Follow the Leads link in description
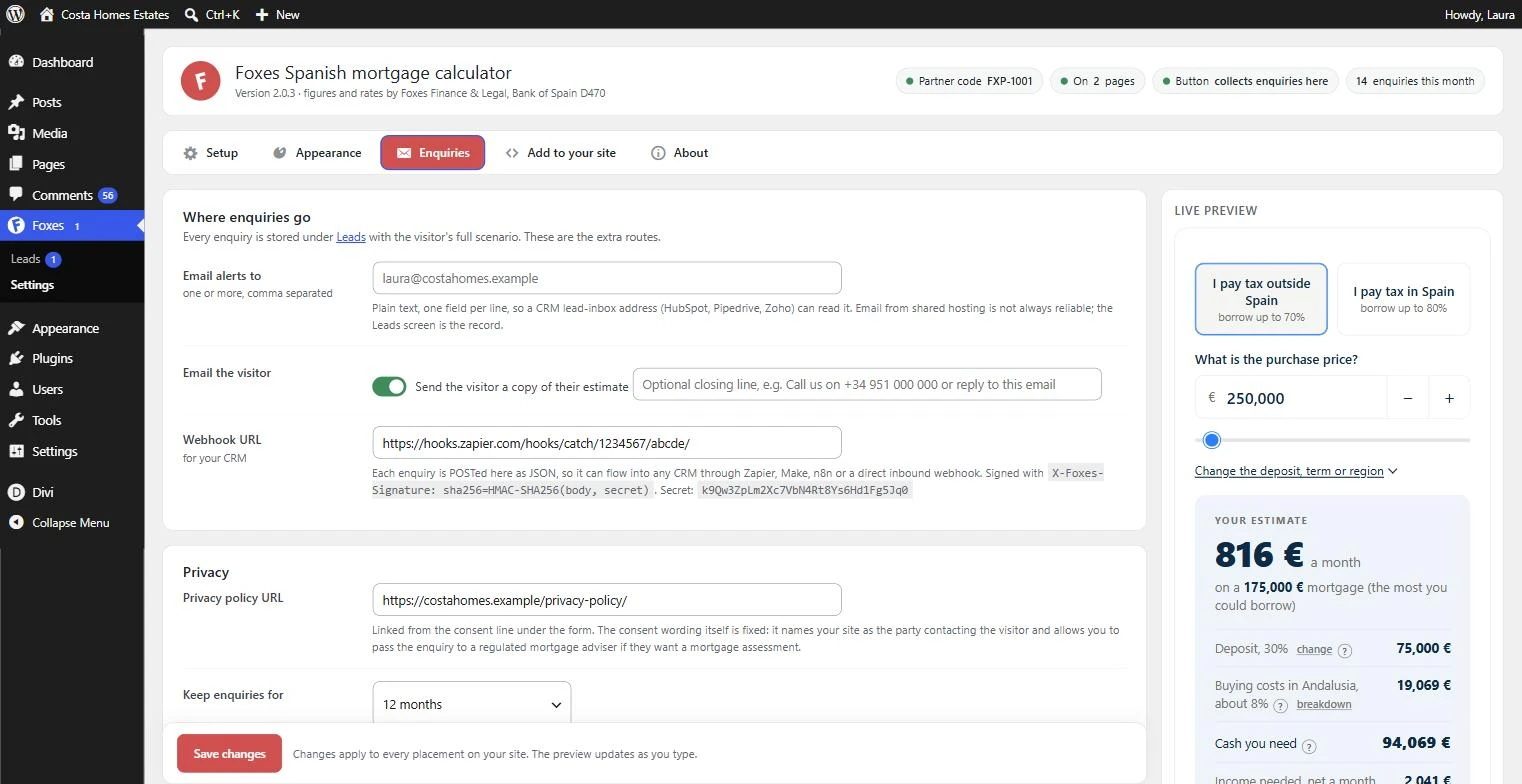 [351, 237]
